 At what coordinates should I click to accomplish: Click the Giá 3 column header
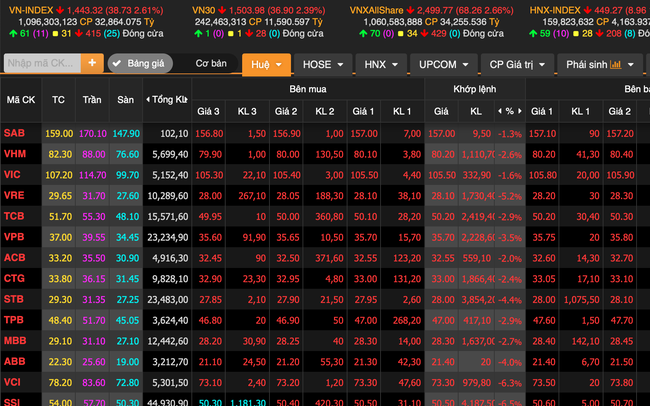(x=208, y=111)
